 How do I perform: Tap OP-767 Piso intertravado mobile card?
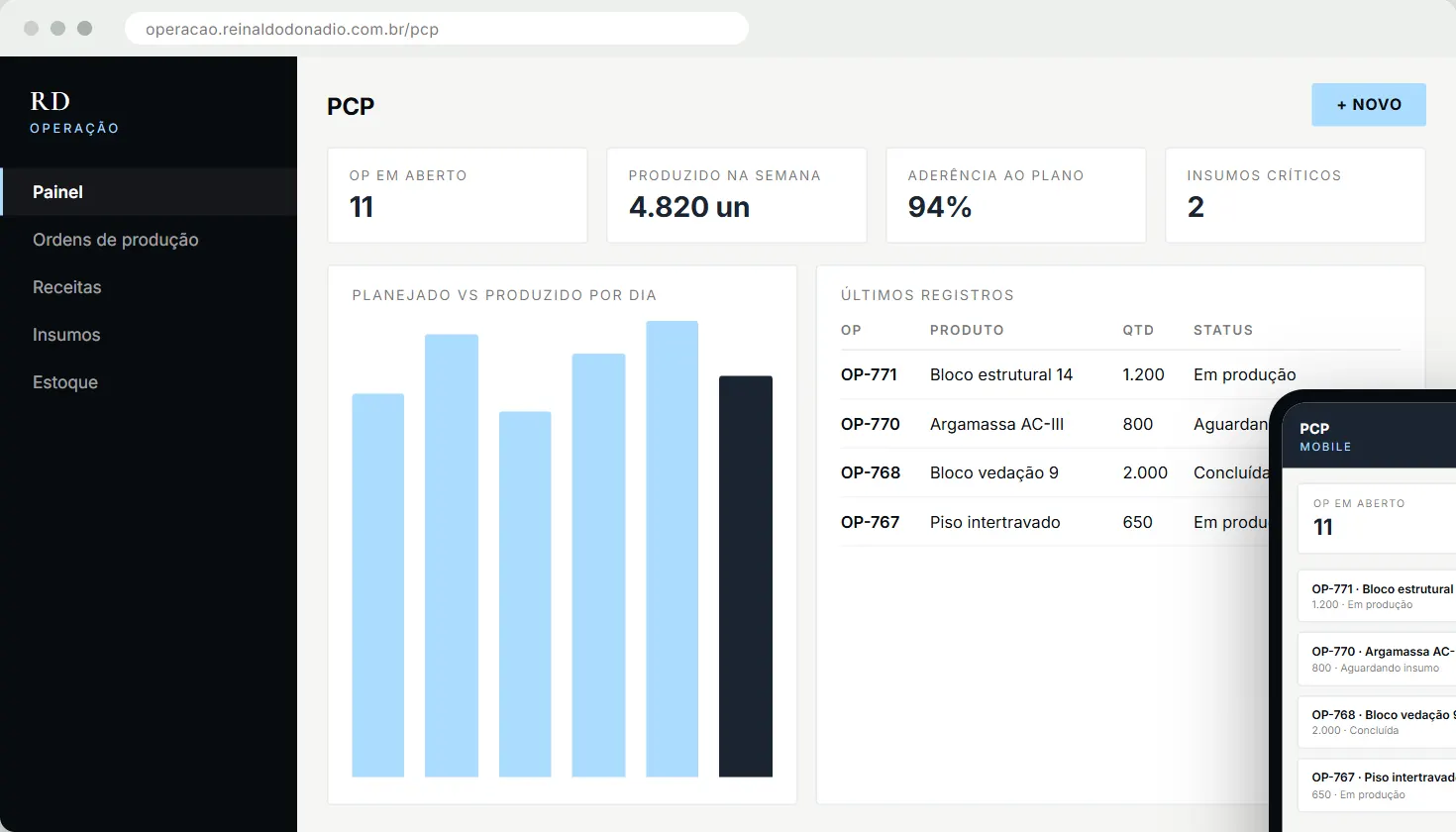point(1377,785)
